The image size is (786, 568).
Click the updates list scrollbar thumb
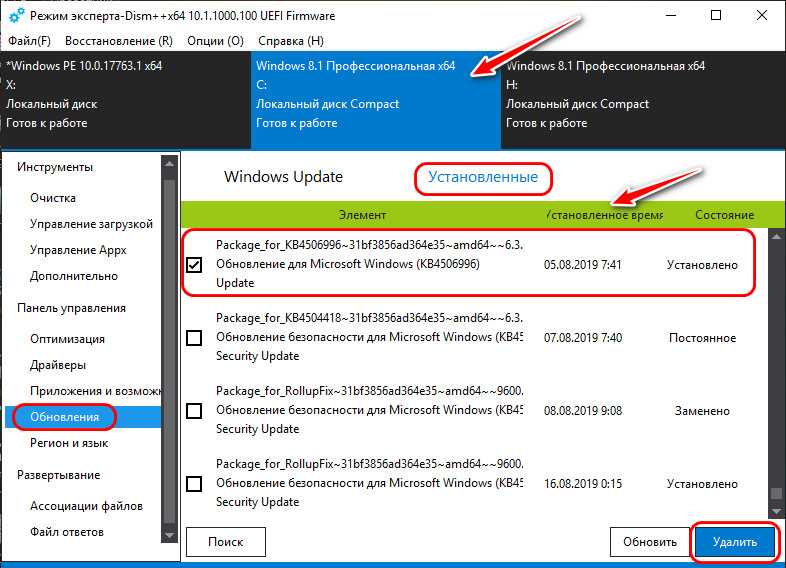point(776,493)
